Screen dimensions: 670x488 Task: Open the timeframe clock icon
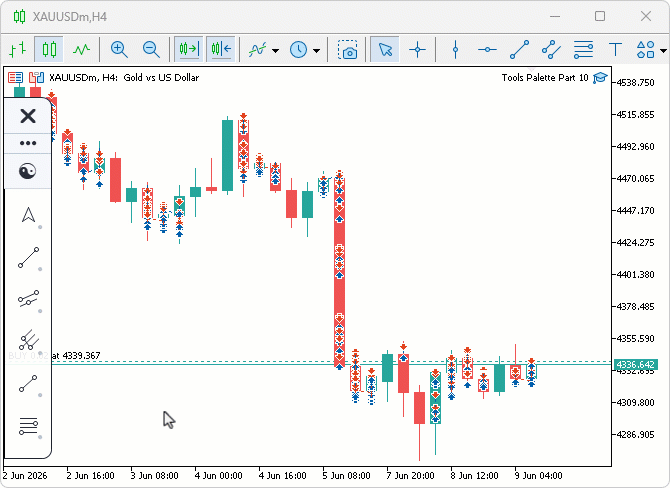coord(298,50)
